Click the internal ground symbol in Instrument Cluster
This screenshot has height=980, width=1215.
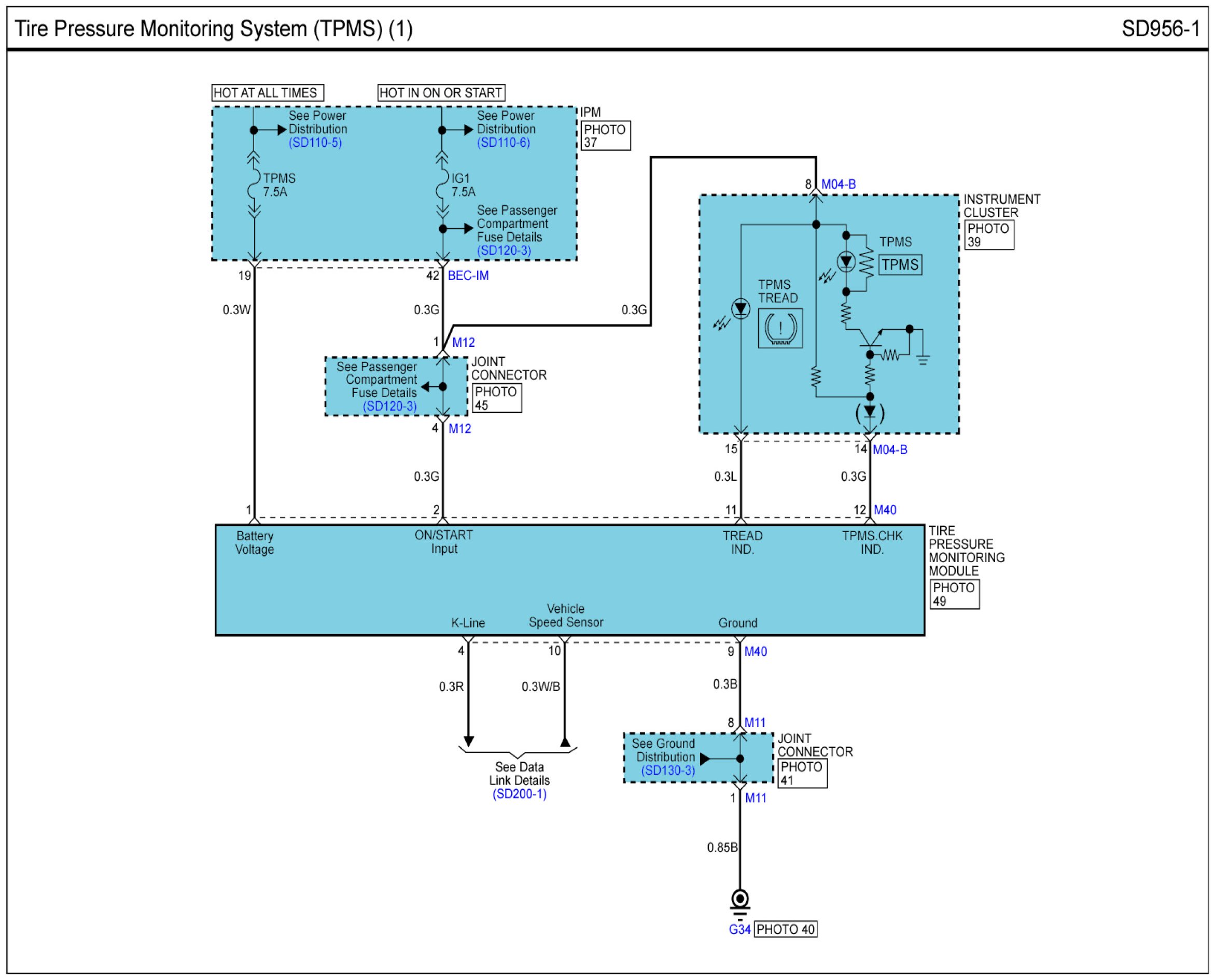(x=923, y=359)
